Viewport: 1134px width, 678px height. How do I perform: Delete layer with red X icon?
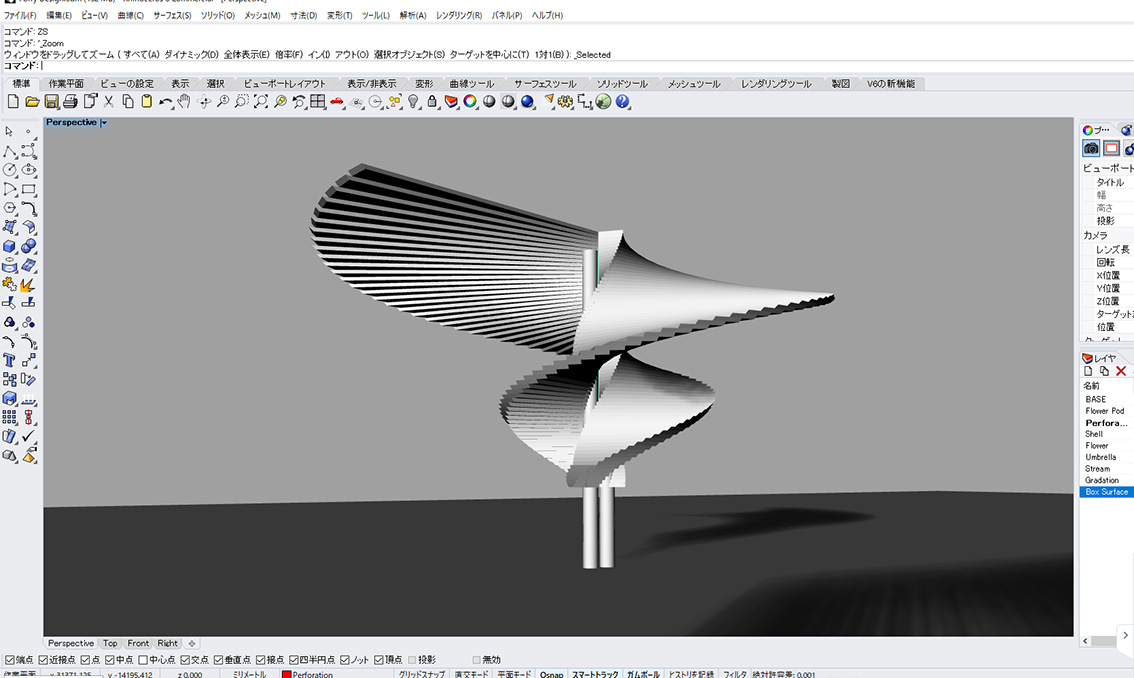tap(1121, 371)
